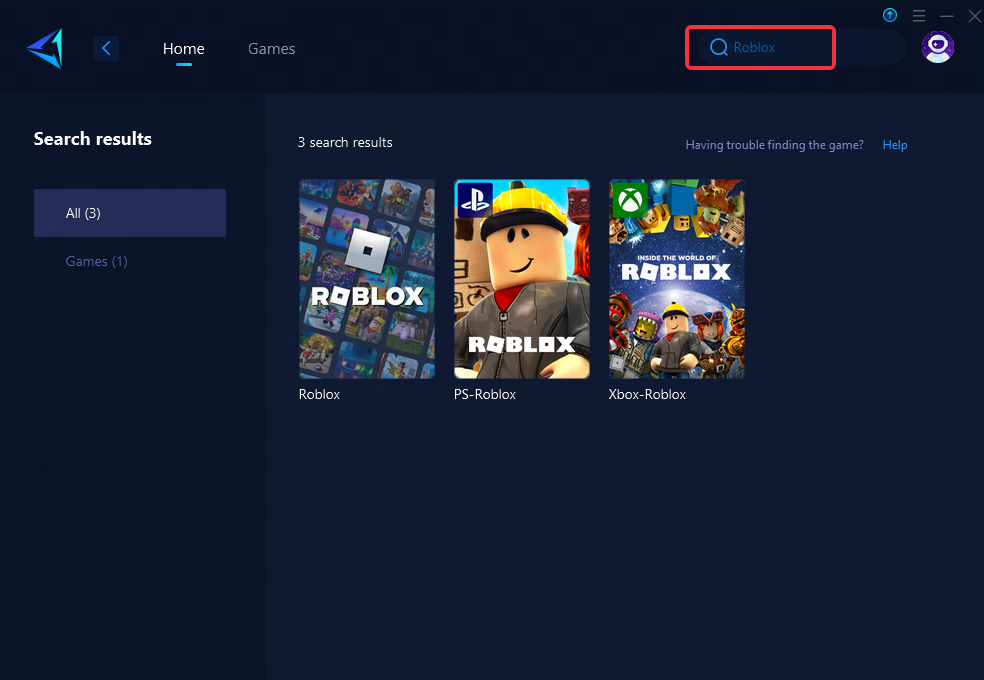Viewport: 984px width, 680px height.
Task: Select the Games (1) filter
Action: [96, 261]
